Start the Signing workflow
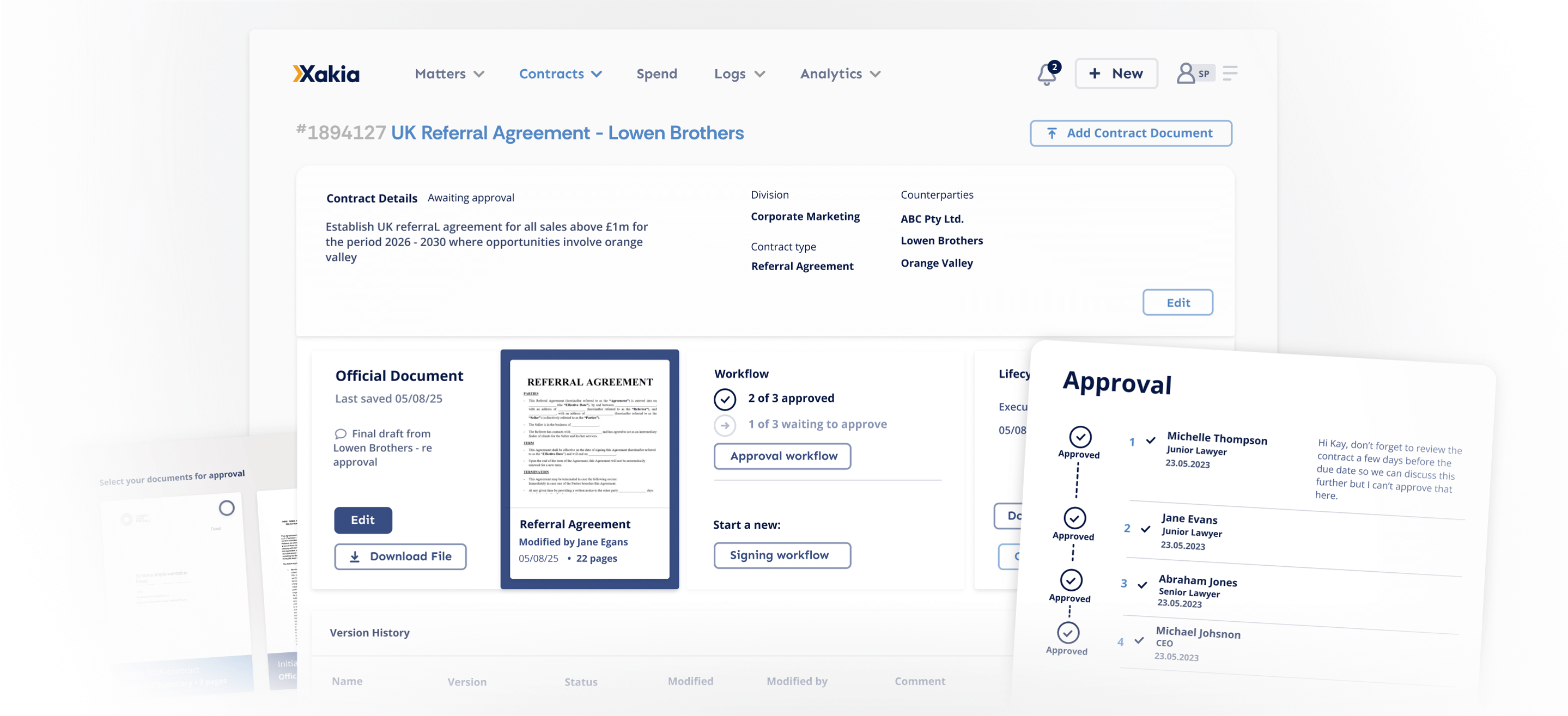The height and width of the screenshot is (716, 1568). click(782, 555)
